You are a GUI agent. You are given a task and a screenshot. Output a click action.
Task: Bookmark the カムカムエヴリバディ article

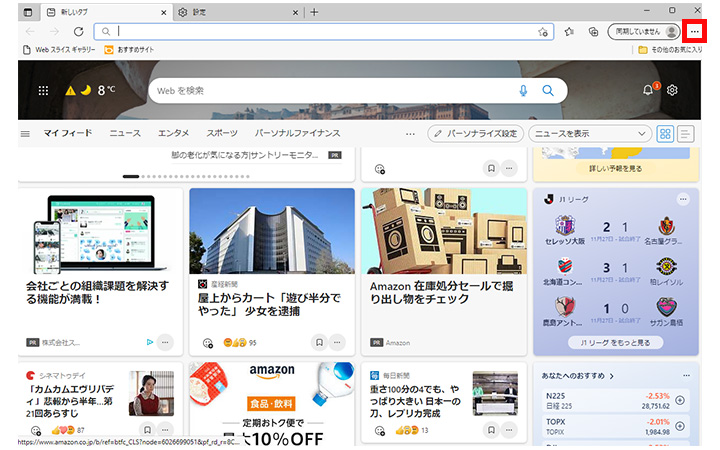click(x=147, y=430)
